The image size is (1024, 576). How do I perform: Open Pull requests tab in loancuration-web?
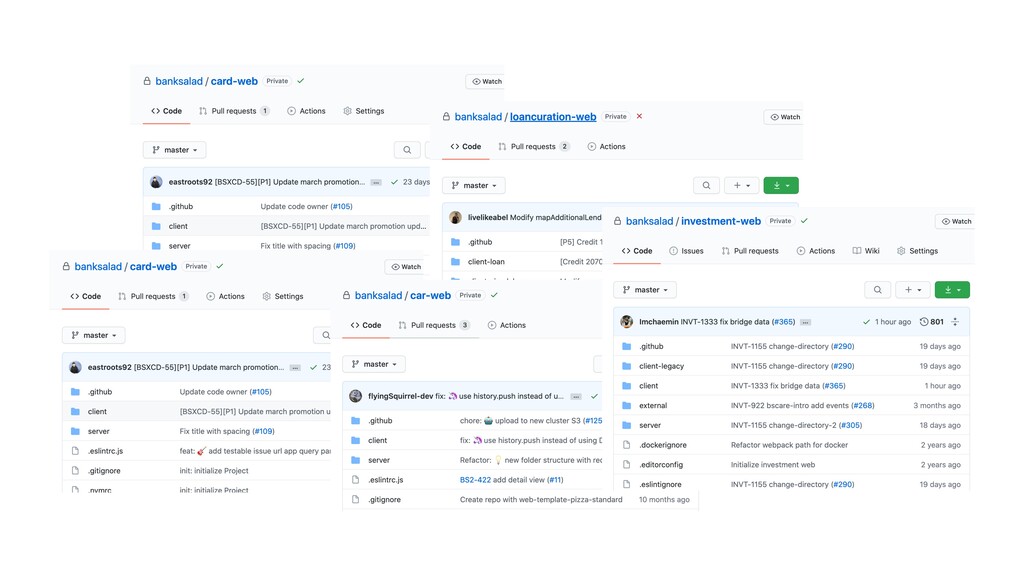(x=534, y=146)
